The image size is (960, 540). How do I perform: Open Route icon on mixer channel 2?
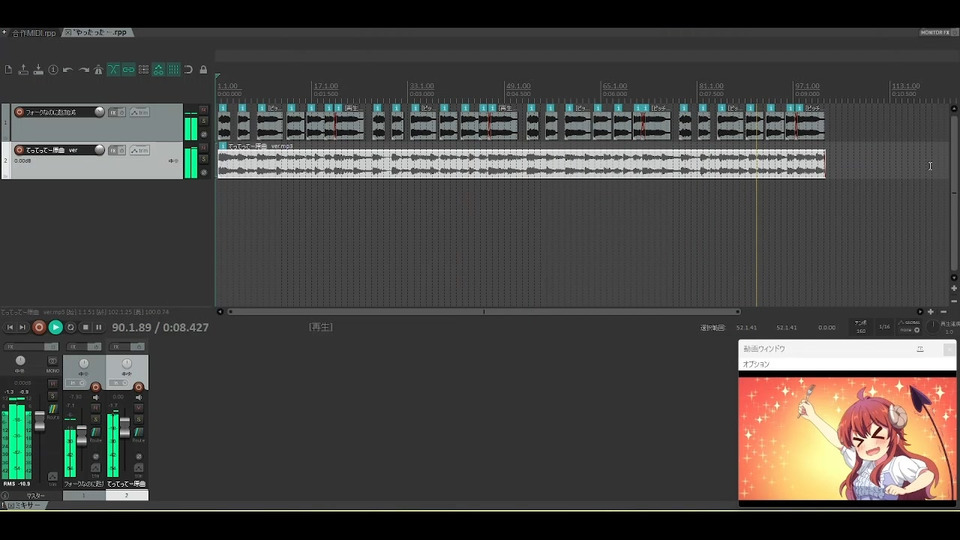point(138,432)
